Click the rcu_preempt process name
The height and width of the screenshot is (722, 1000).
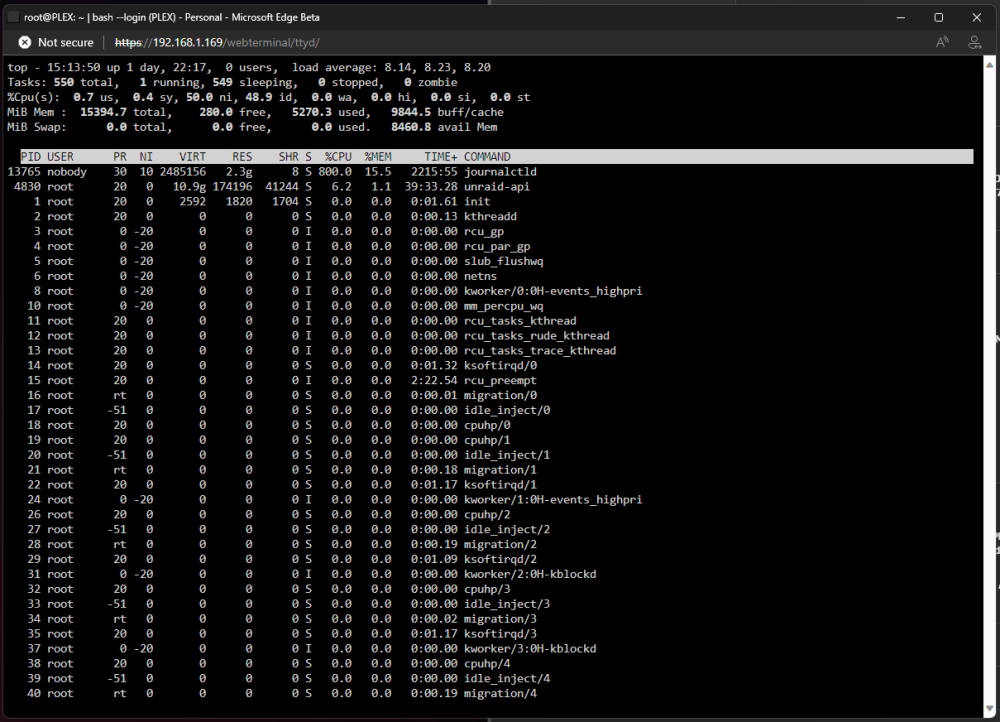(501, 380)
